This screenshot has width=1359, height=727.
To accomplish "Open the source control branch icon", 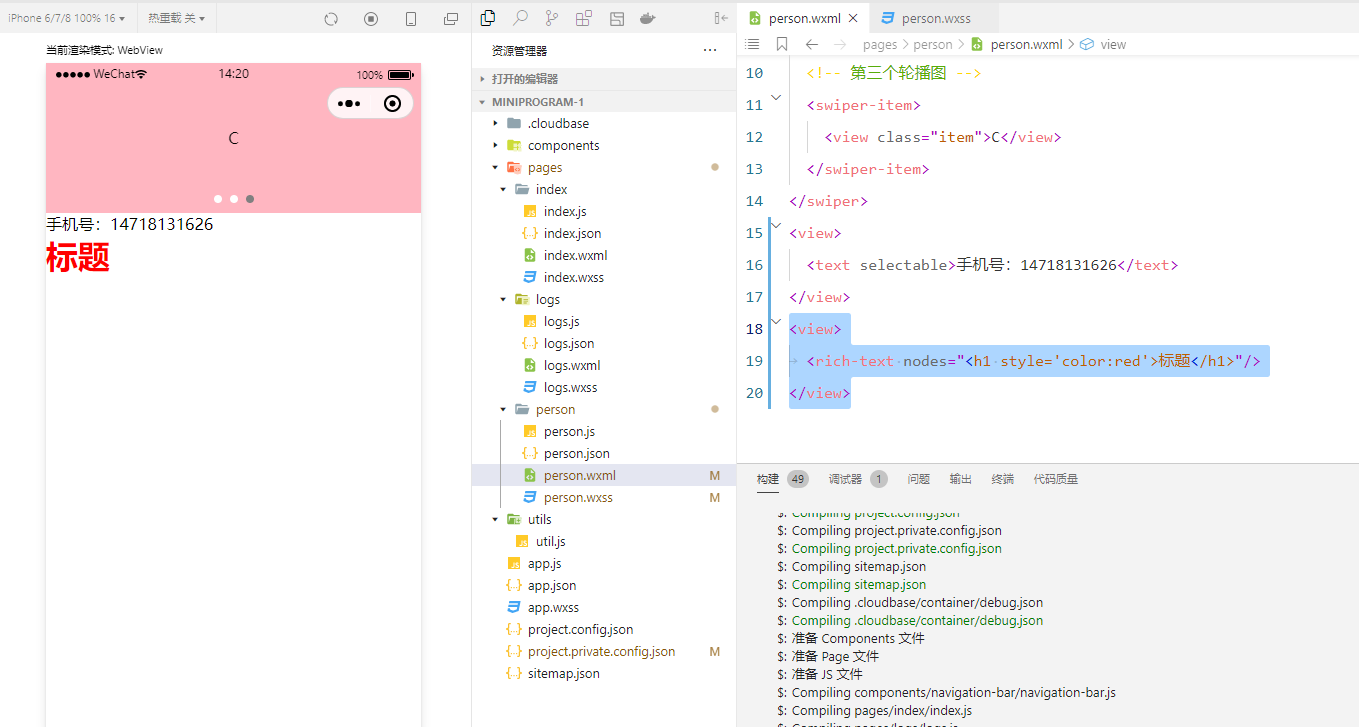I will (552, 18).
